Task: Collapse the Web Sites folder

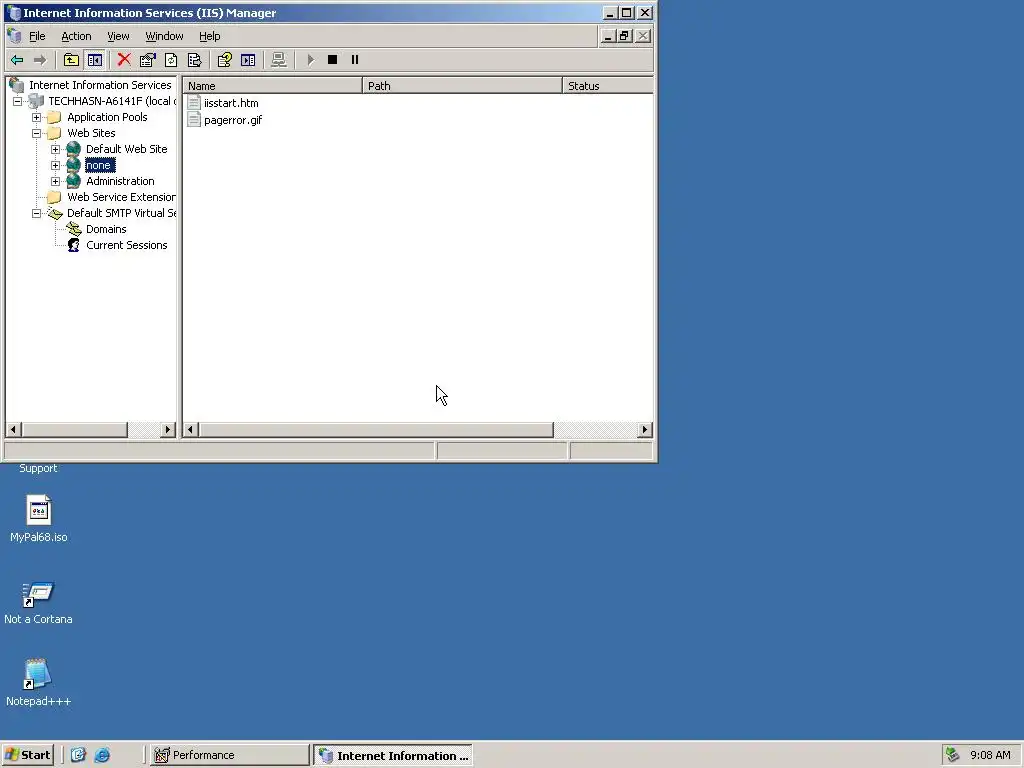Action: pos(37,133)
